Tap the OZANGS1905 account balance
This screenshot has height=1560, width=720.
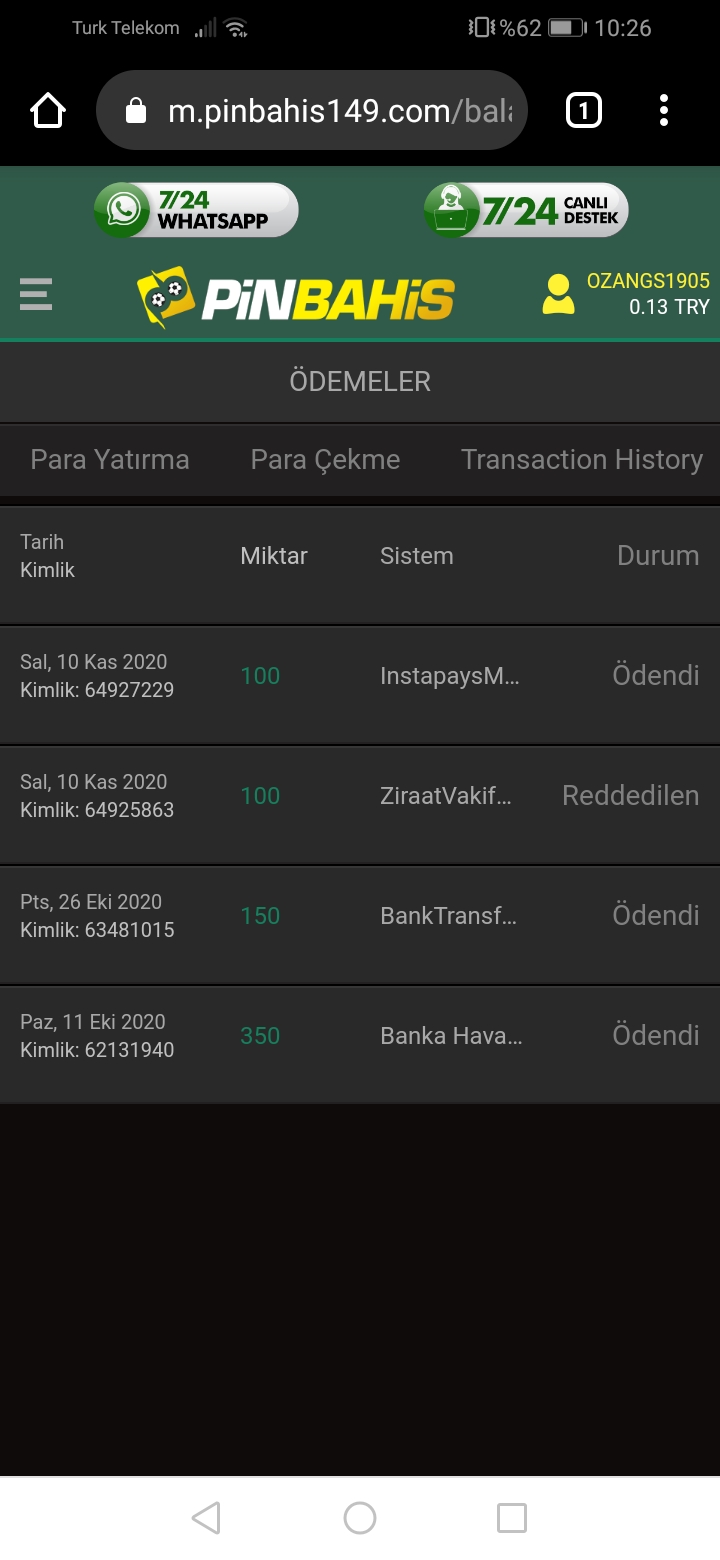(648, 295)
